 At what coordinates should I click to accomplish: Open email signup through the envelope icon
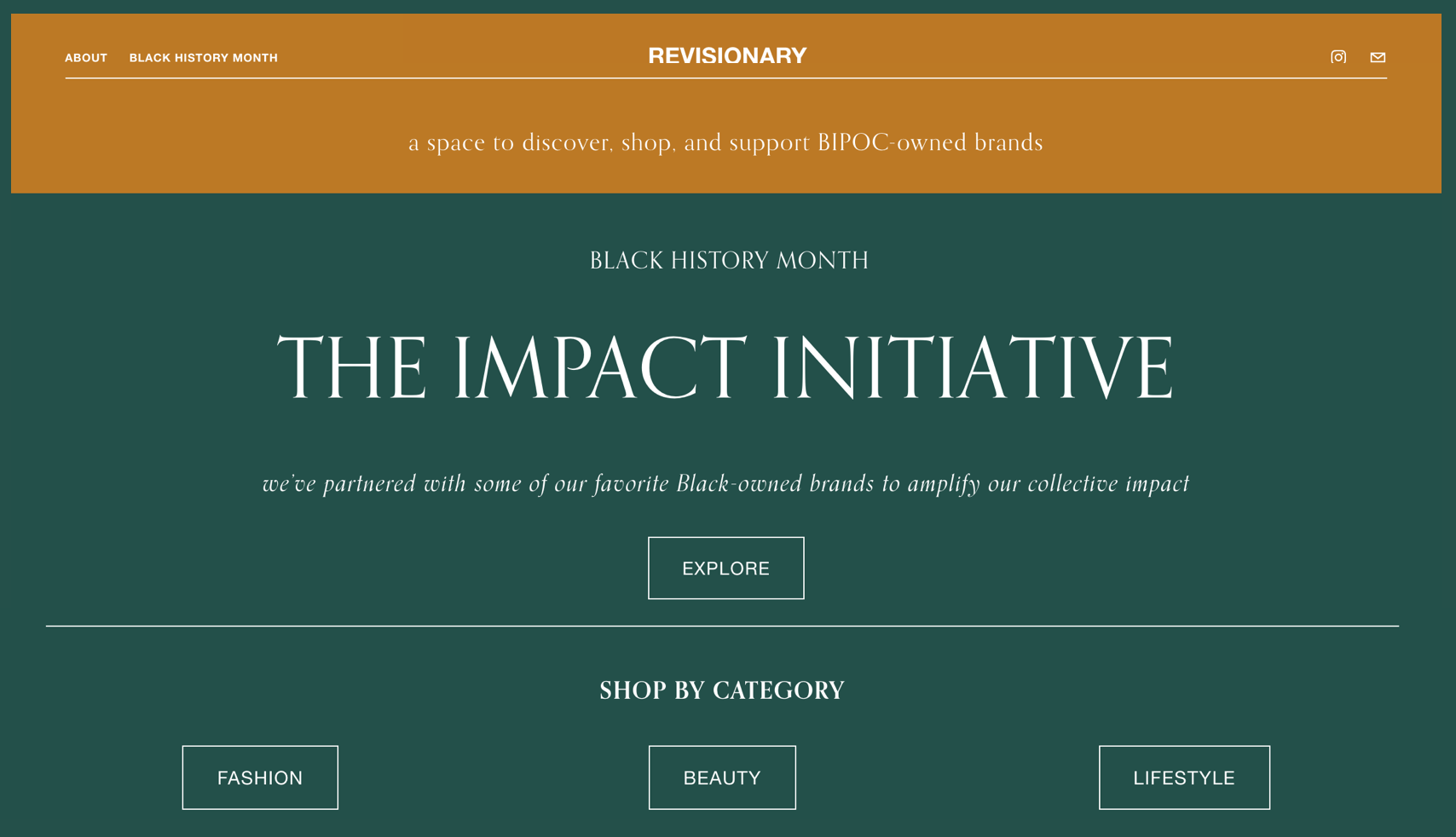click(x=1378, y=57)
